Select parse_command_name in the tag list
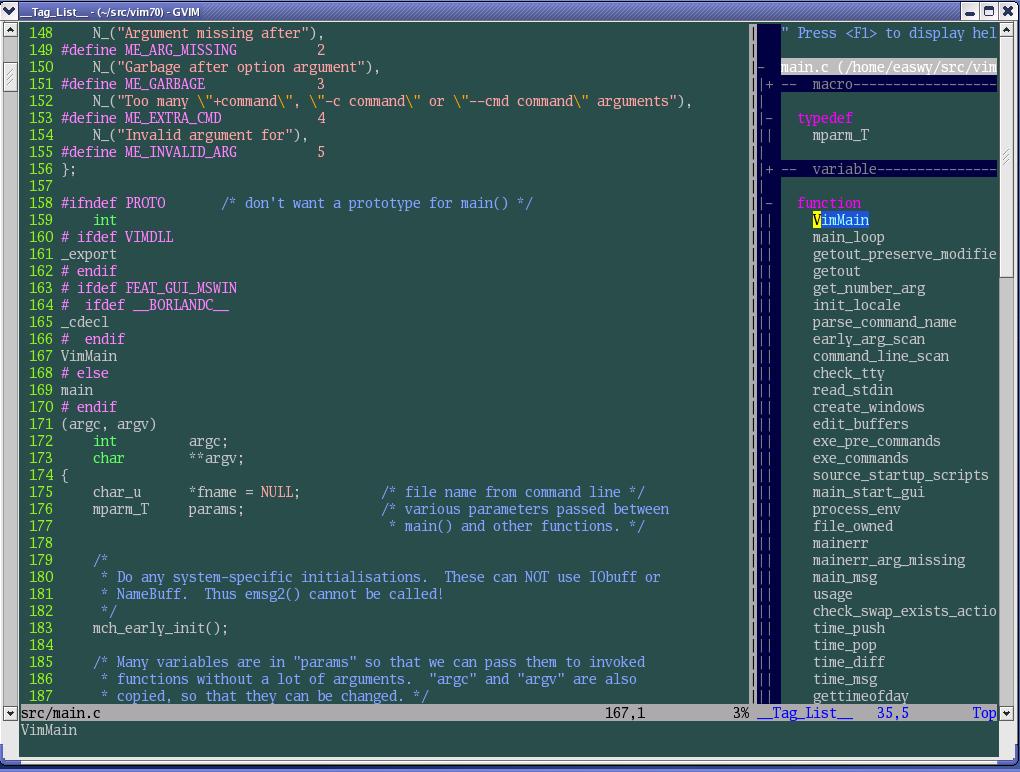Screen dimensions: 1020x772 (884, 323)
